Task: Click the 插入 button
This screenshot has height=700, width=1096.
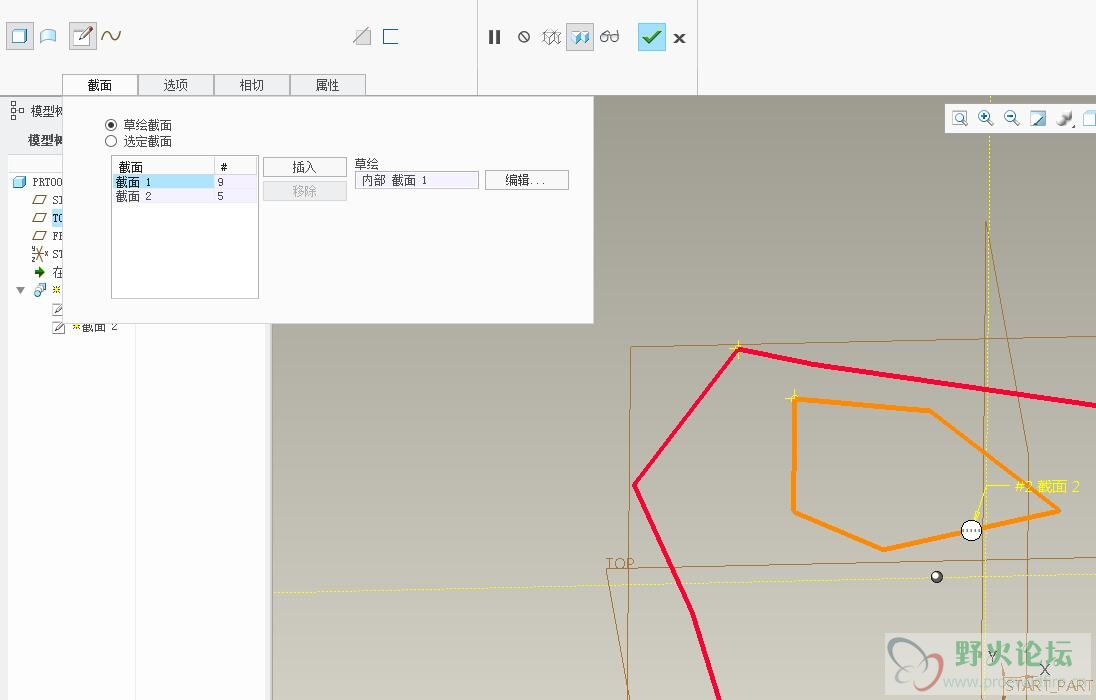Action: click(x=305, y=167)
